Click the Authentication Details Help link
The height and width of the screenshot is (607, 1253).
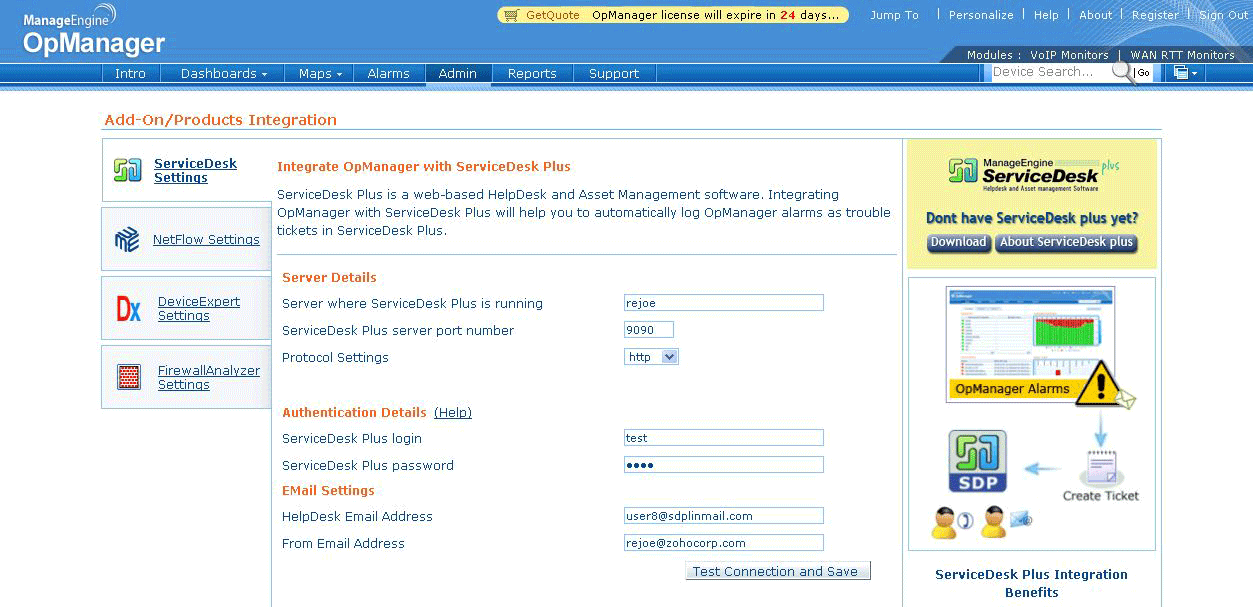453,412
